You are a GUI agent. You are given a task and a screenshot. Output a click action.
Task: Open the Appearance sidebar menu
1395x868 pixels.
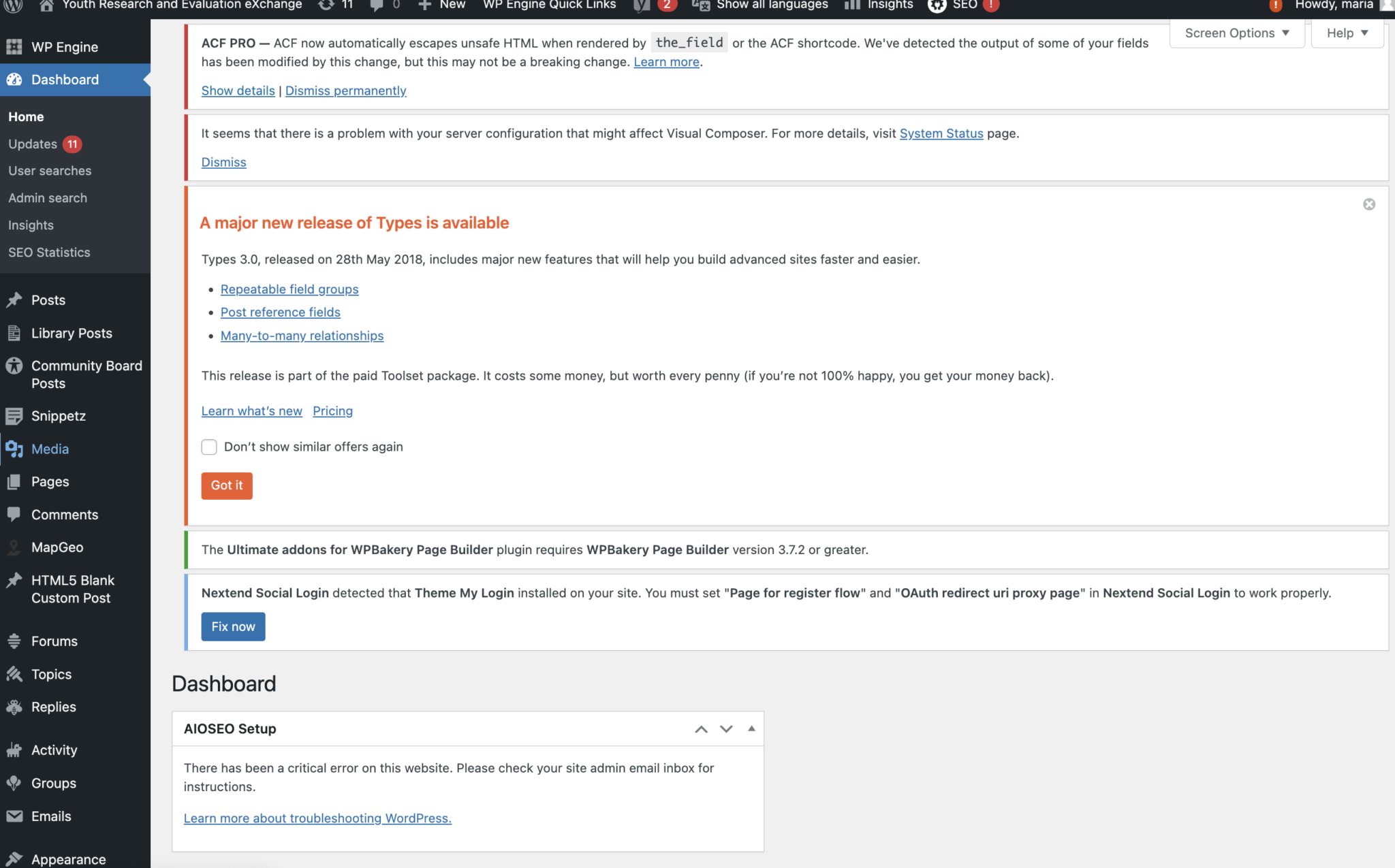(68, 859)
